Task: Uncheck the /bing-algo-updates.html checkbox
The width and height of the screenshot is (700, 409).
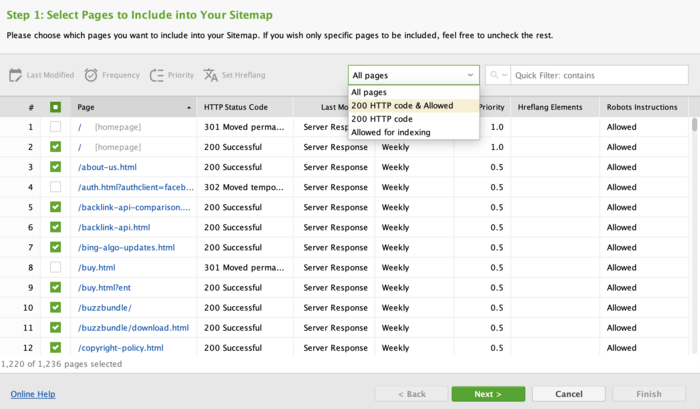Action: [55, 247]
